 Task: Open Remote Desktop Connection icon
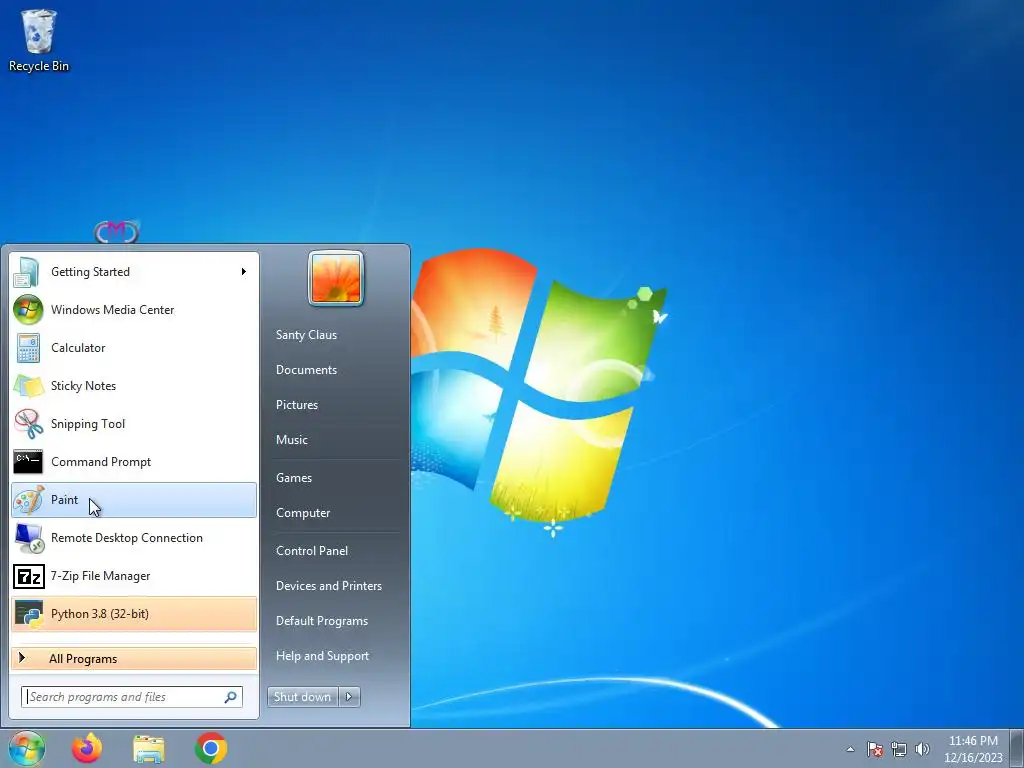[29, 538]
